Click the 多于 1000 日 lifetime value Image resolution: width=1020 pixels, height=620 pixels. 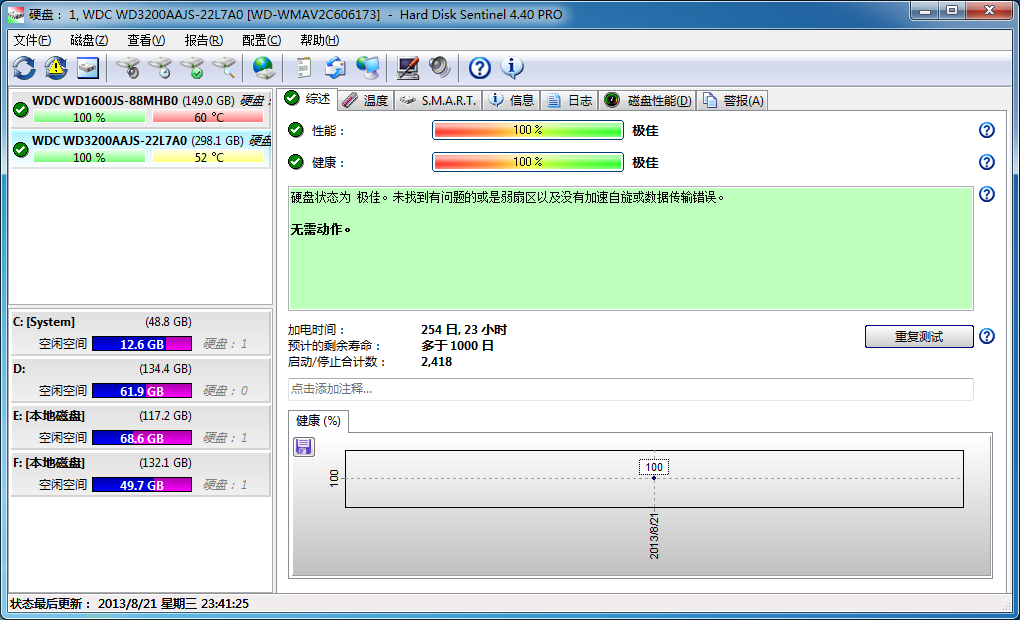click(457, 345)
